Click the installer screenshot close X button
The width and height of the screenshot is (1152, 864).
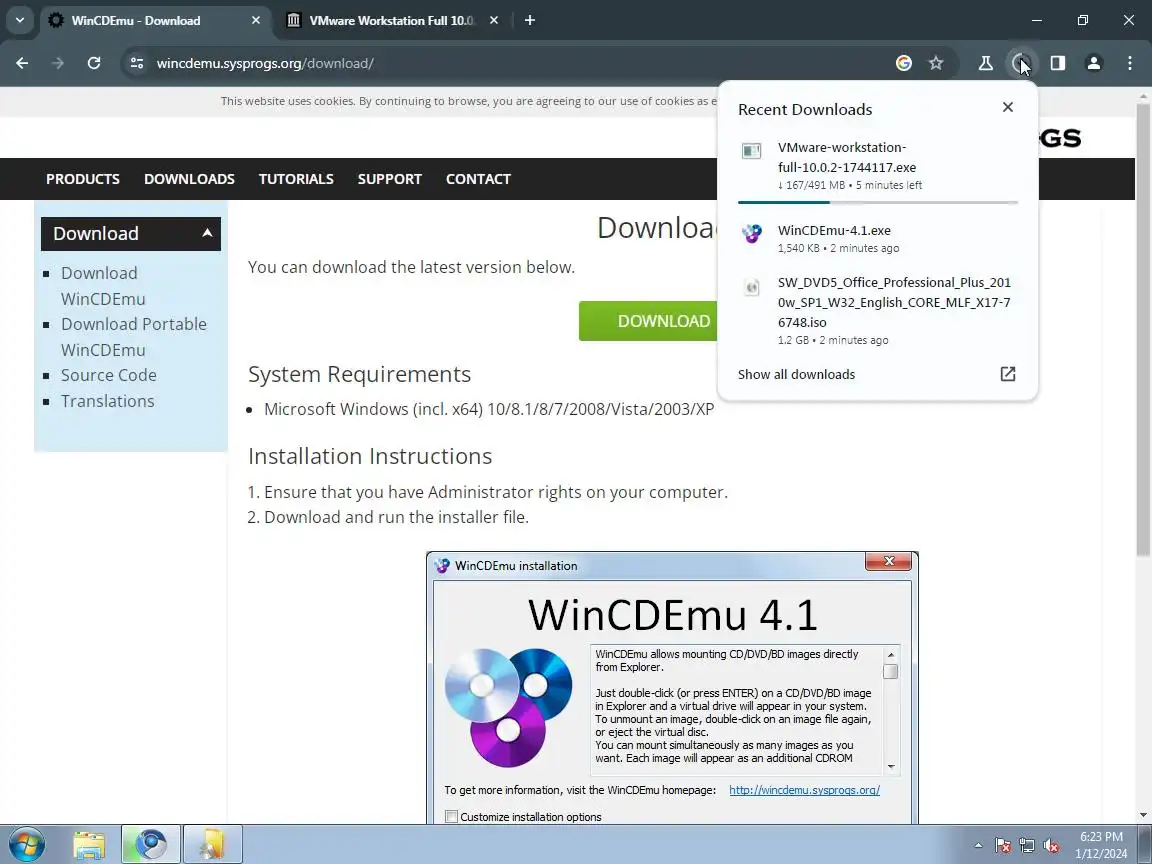click(x=889, y=561)
